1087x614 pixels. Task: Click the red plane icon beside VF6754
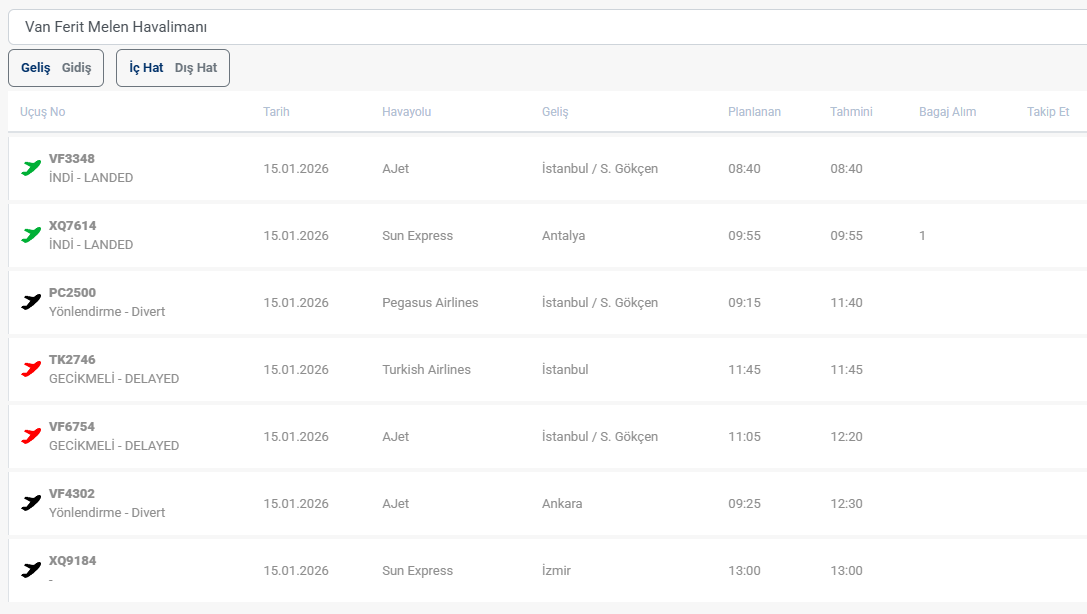31,436
